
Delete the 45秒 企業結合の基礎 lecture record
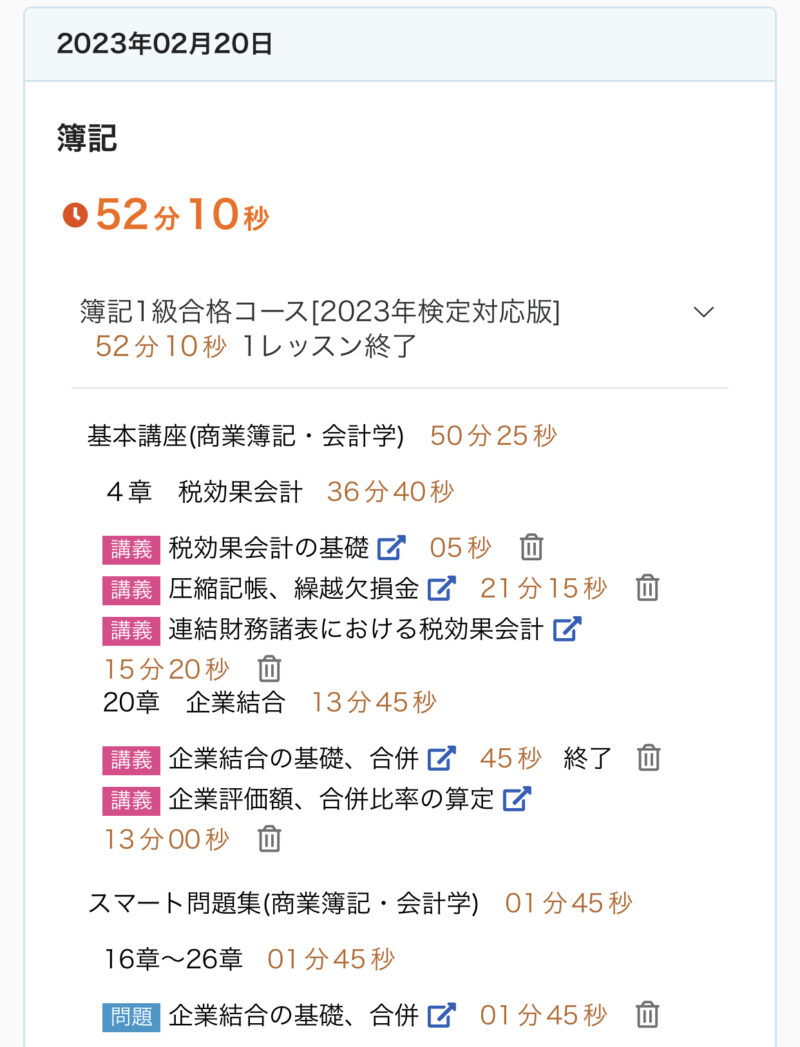coord(649,758)
